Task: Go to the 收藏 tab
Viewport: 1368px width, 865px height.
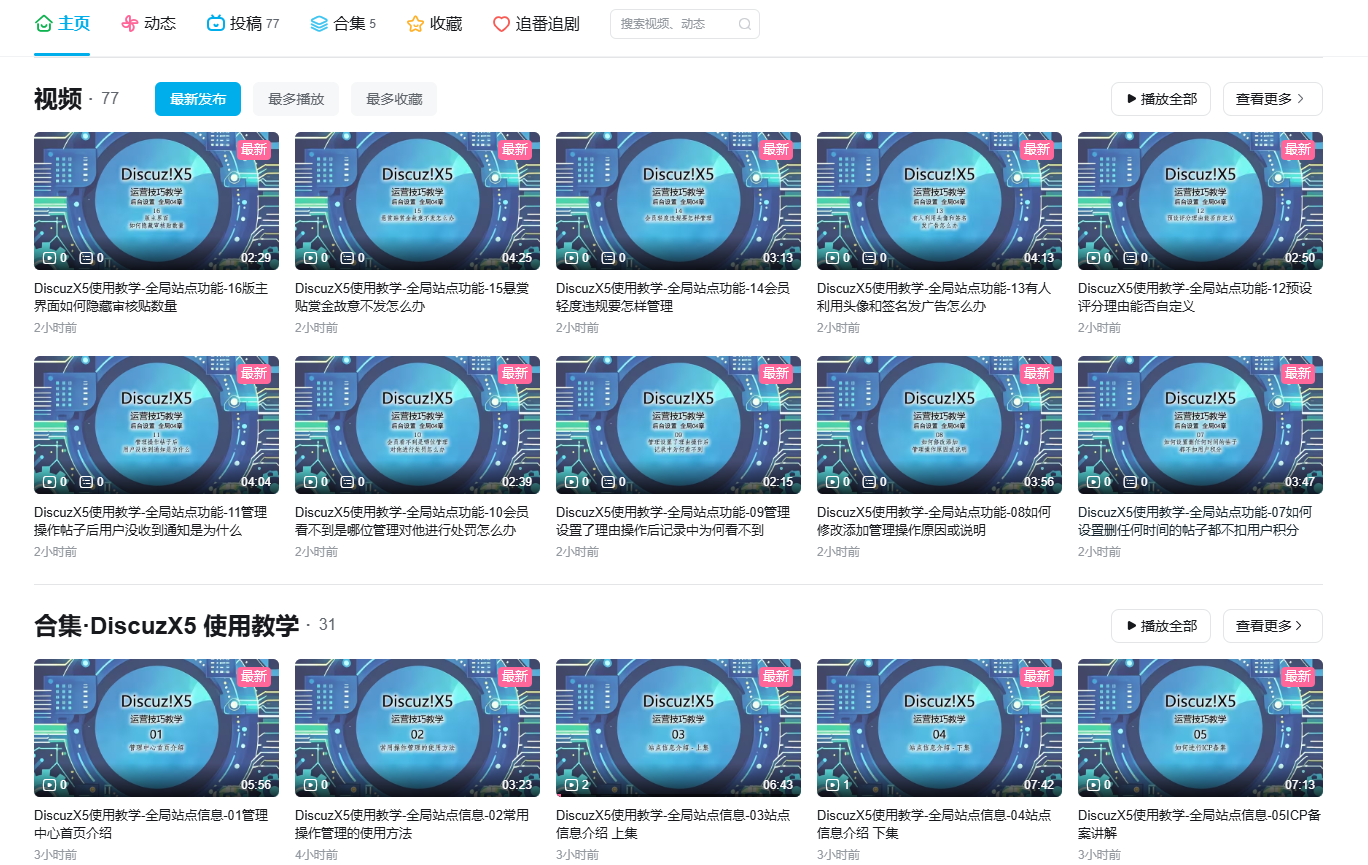Action: click(x=434, y=23)
